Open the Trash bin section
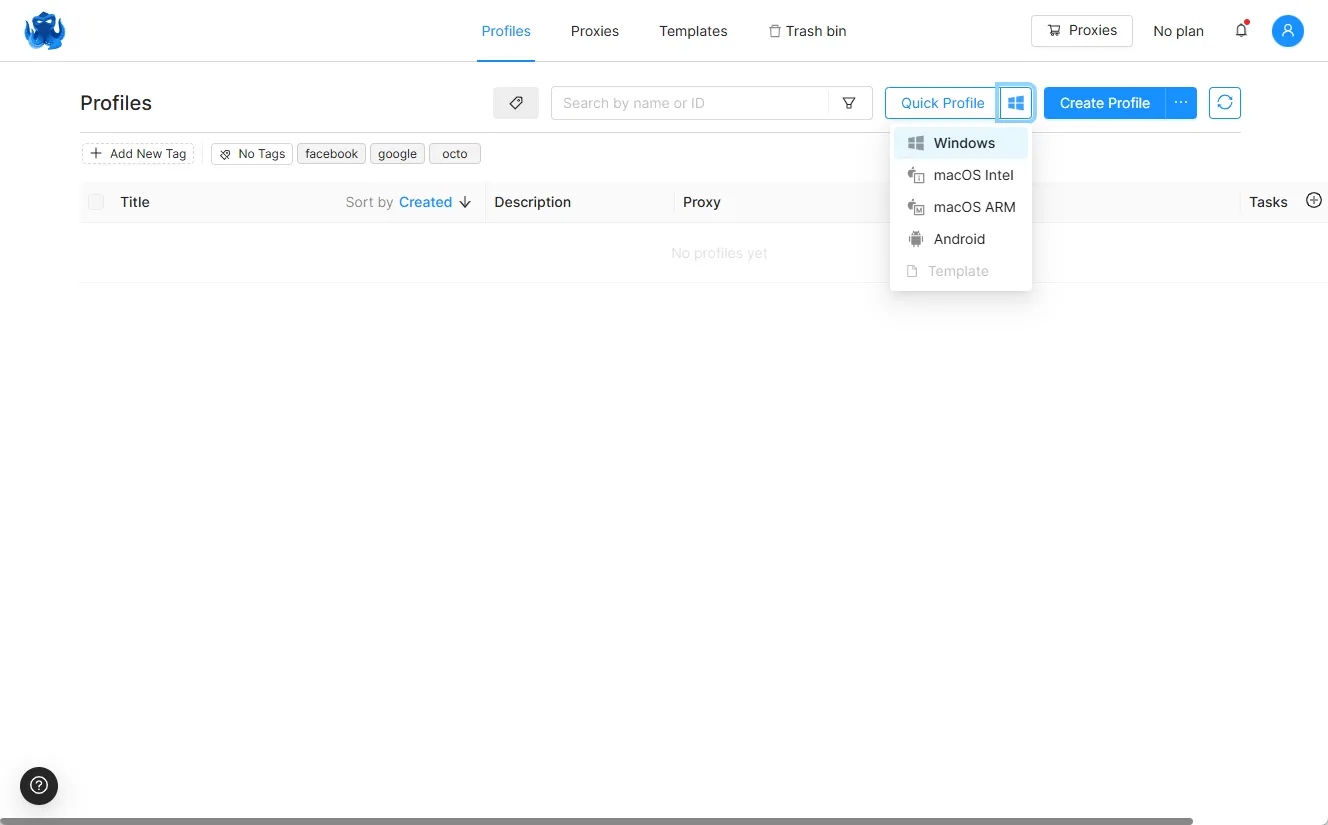The height and width of the screenshot is (825, 1328). (807, 31)
